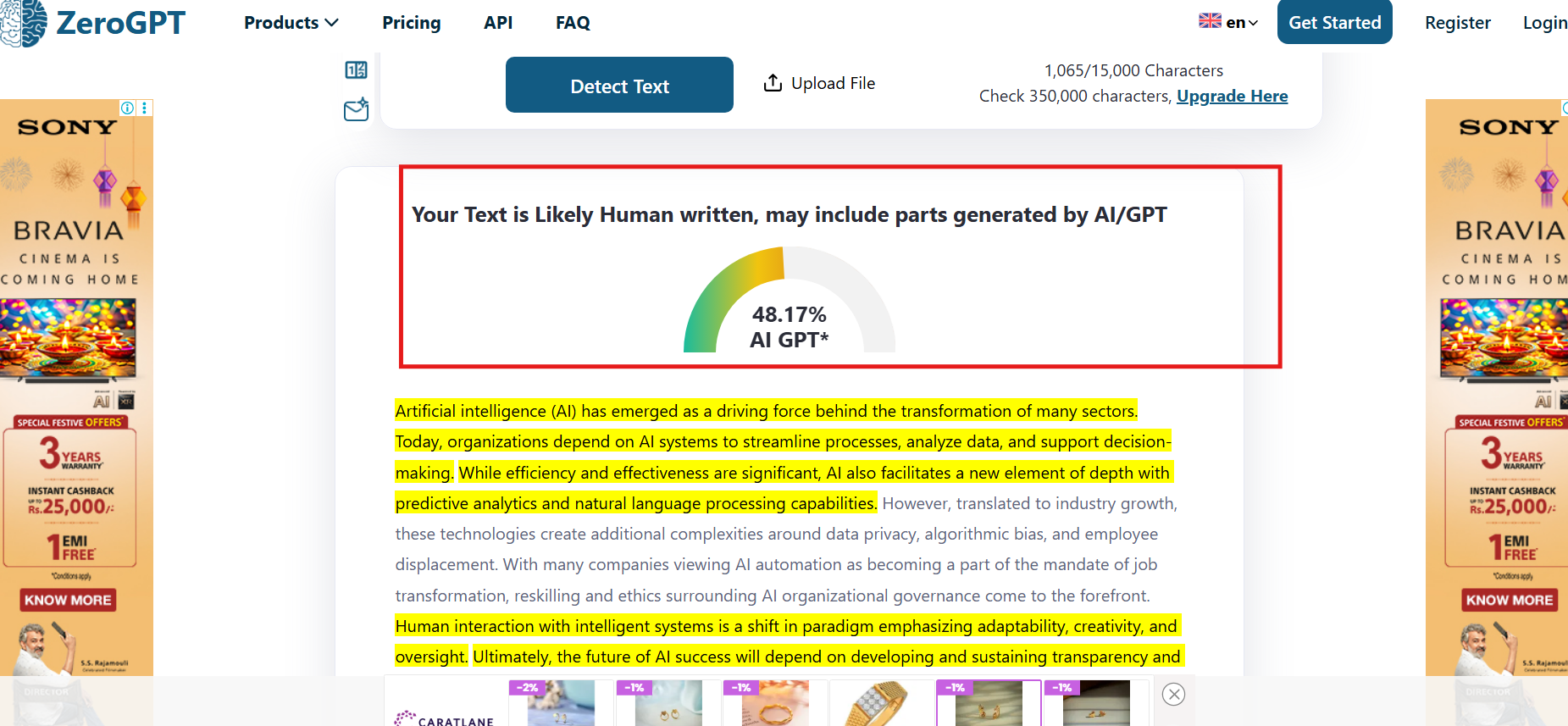
Task: Open the ad info icon on the left Sony ad
Action: click(127, 108)
